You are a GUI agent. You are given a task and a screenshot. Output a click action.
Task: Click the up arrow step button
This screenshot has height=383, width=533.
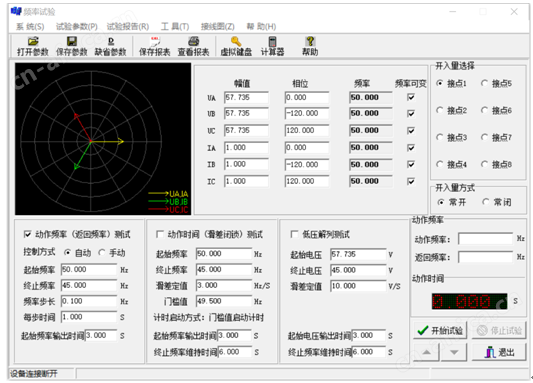(x=426, y=352)
